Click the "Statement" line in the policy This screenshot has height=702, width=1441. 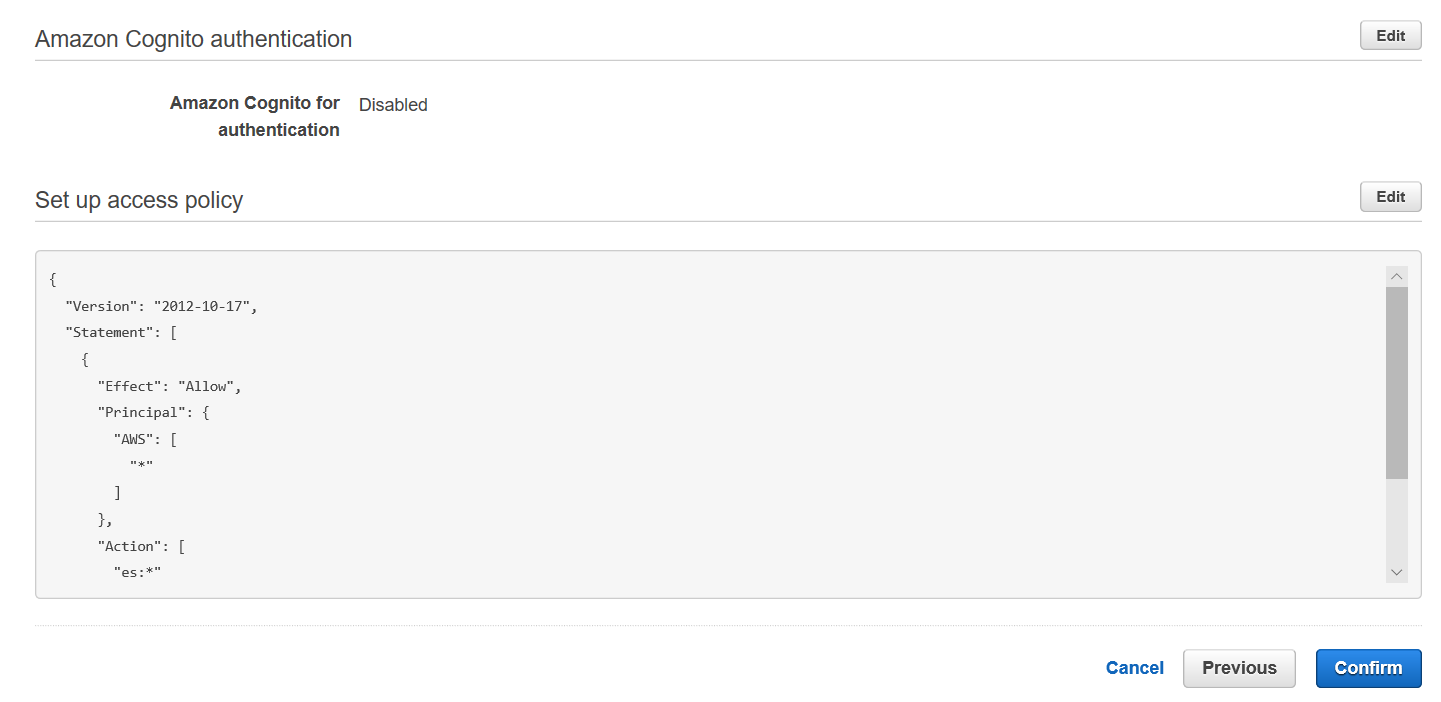[x=120, y=333]
